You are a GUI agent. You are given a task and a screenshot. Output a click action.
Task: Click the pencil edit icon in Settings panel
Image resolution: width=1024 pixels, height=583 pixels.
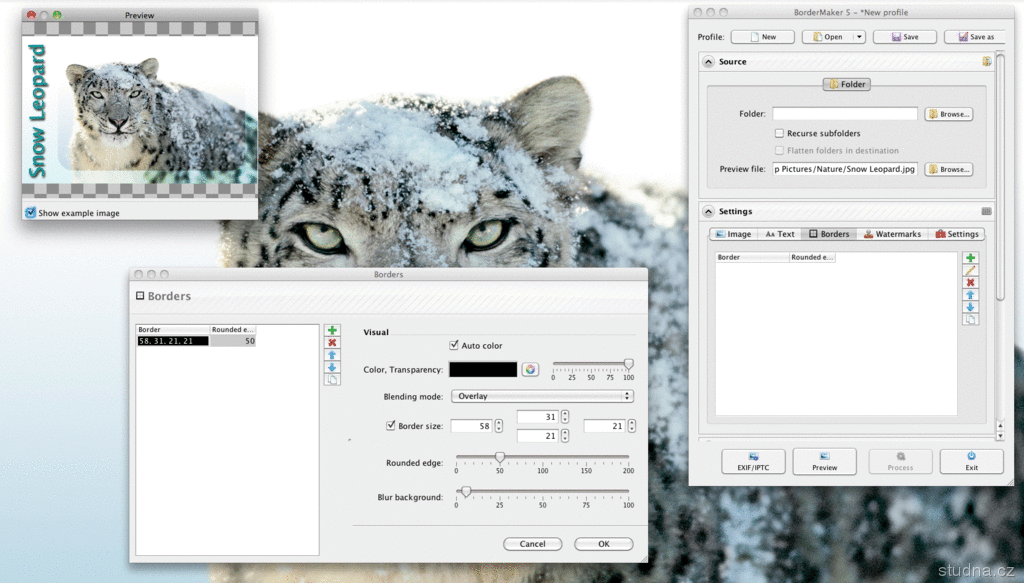point(971,271)
